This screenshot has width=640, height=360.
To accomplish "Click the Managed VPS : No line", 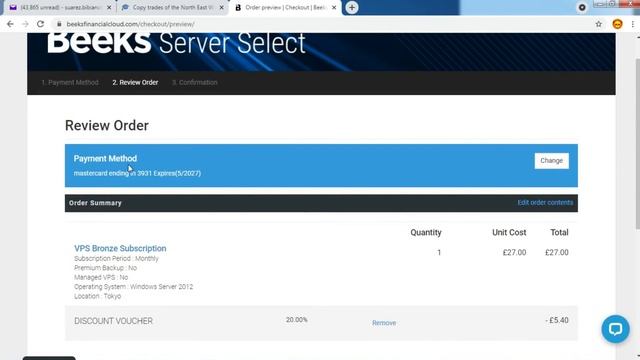I will pos(101,277).
